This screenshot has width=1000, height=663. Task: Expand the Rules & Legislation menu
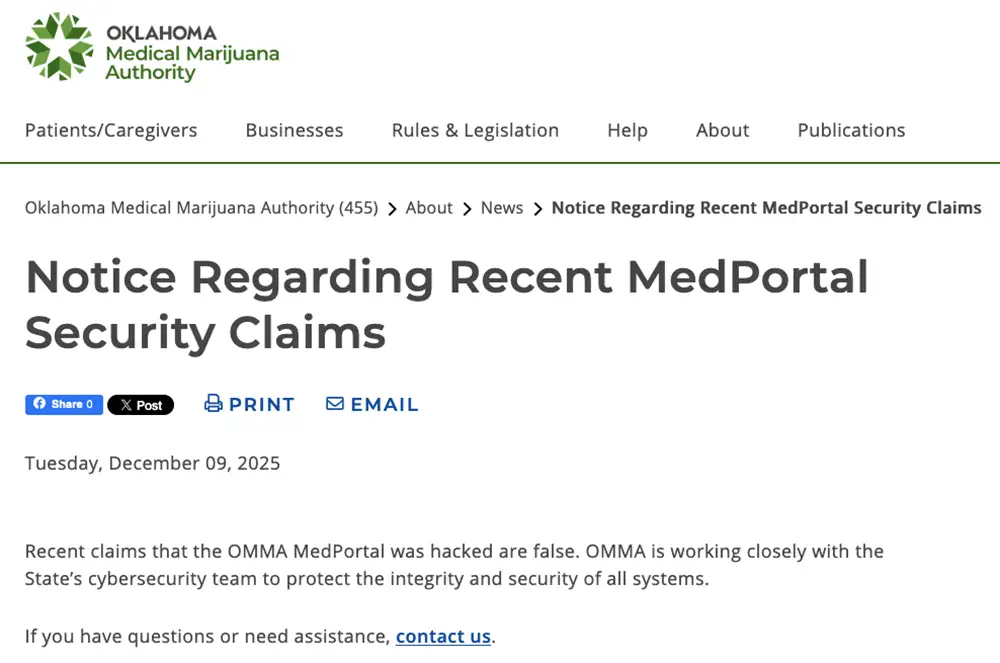pos(475,130)
